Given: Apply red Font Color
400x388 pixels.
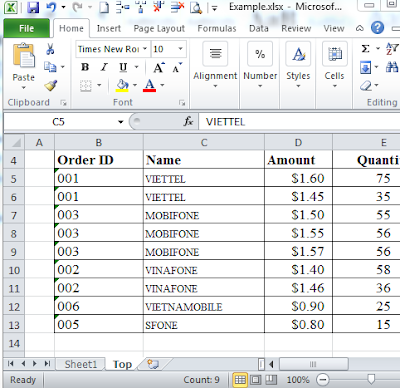Looking at the screenshot, I should 150,86.
